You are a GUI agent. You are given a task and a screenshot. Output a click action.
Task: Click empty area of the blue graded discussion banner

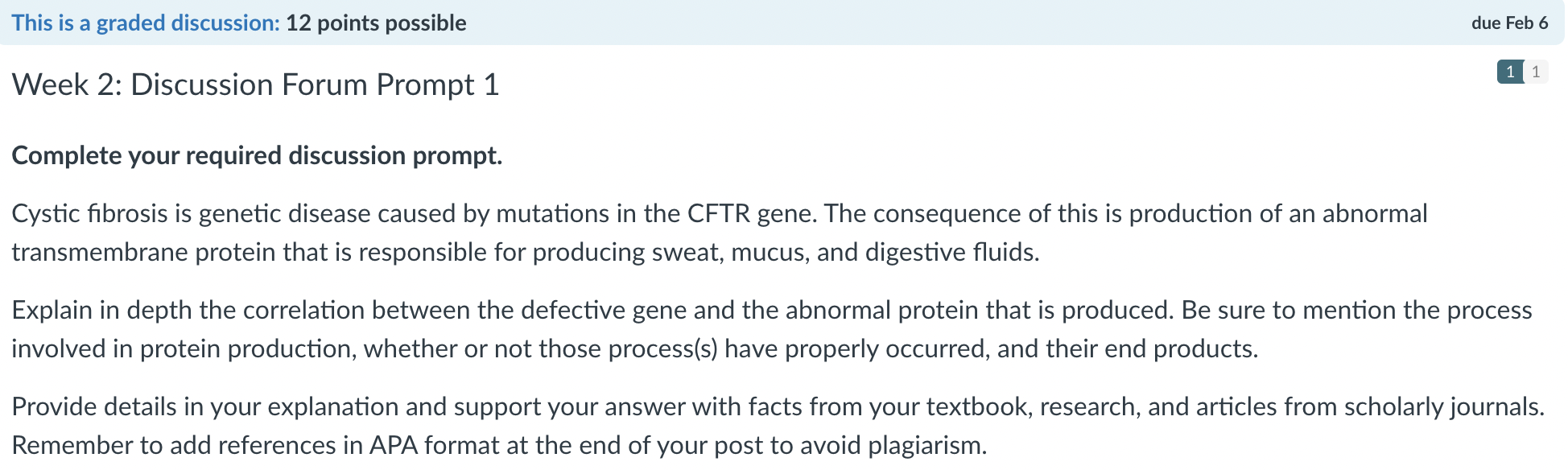point(966,23)
